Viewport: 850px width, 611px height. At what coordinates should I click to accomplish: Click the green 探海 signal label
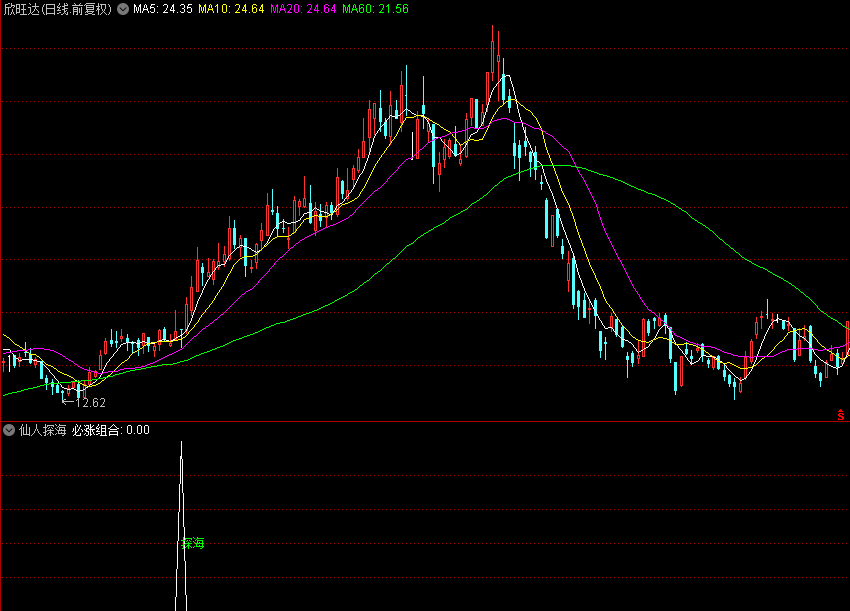pyautogui.click(x=193, y=543)
